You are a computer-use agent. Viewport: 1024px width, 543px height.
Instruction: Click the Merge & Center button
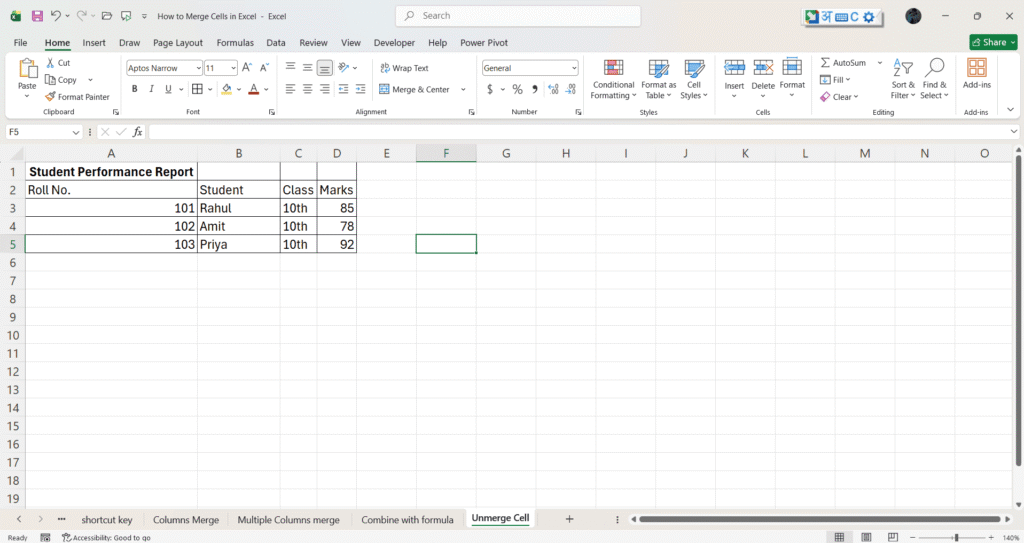[415, 90]
